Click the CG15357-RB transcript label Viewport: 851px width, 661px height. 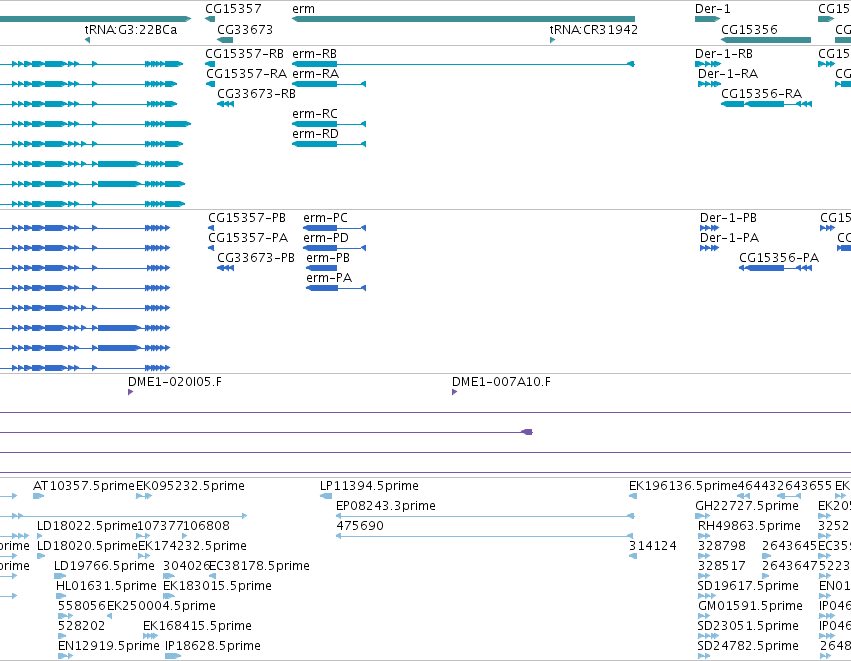point(244,54)
